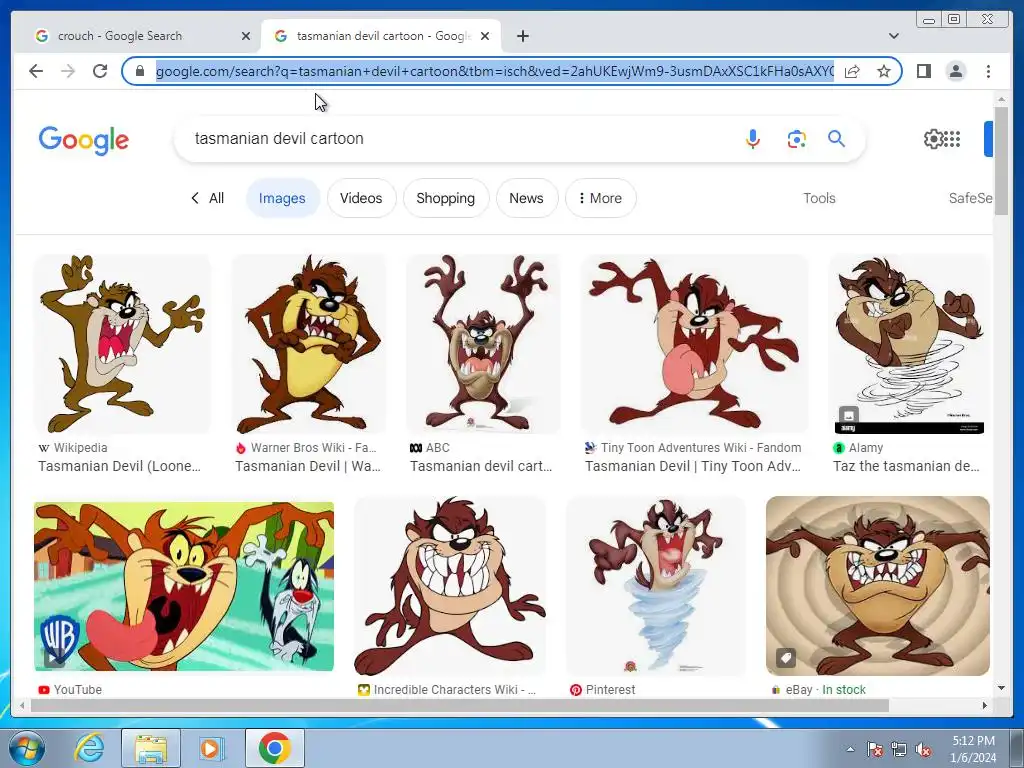Click the page scrollbar down arrow
Viewport: 1024px width, 768px height.
click(x=1001, y=688)
